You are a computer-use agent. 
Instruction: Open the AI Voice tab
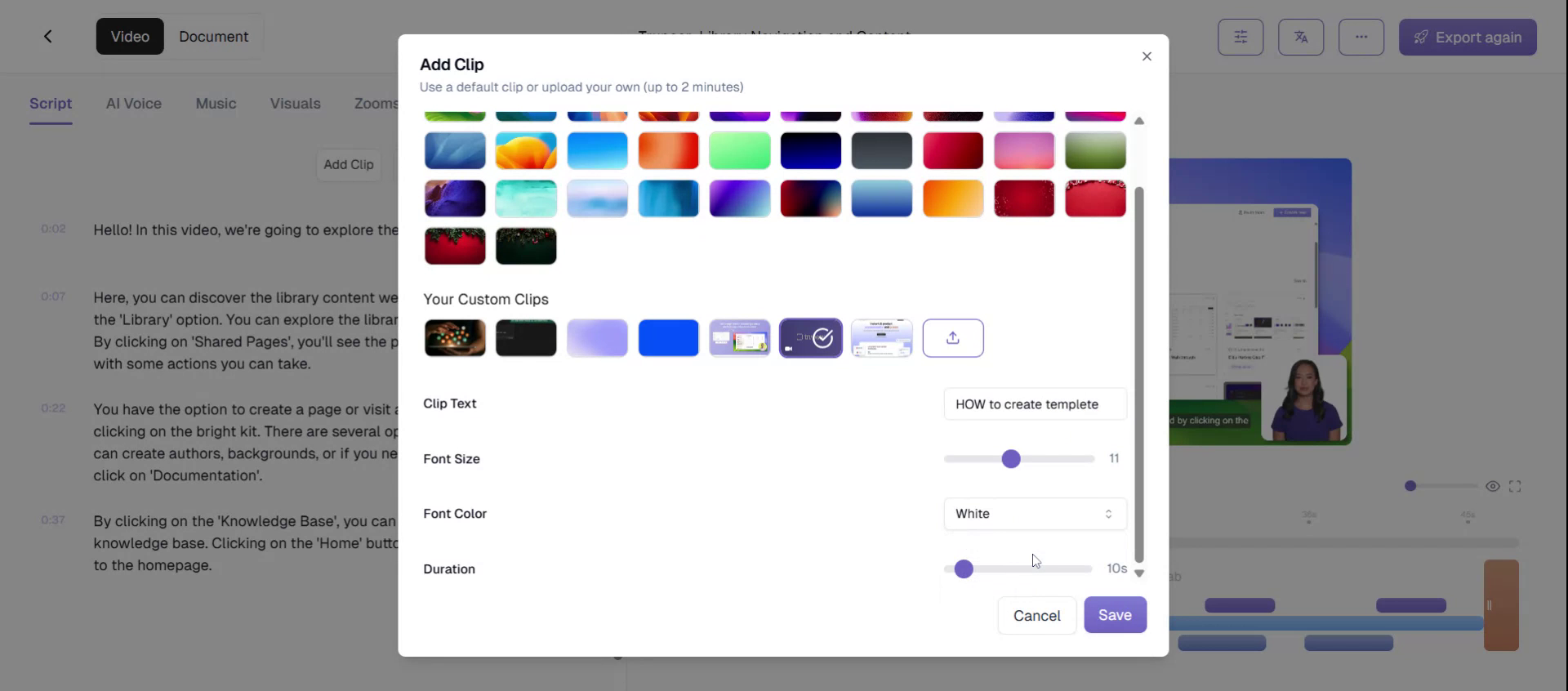point(134,104)
